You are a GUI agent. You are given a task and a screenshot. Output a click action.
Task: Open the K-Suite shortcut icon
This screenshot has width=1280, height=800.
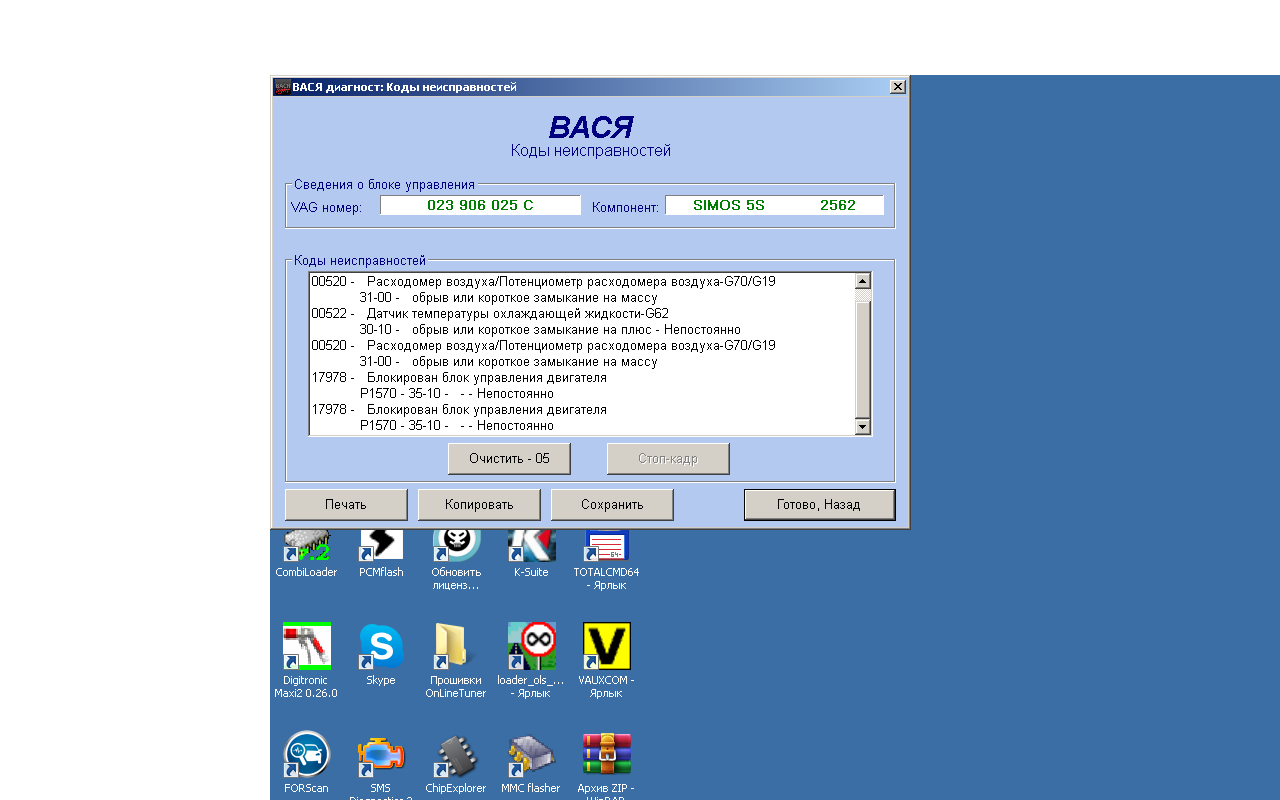pos(531,548)
